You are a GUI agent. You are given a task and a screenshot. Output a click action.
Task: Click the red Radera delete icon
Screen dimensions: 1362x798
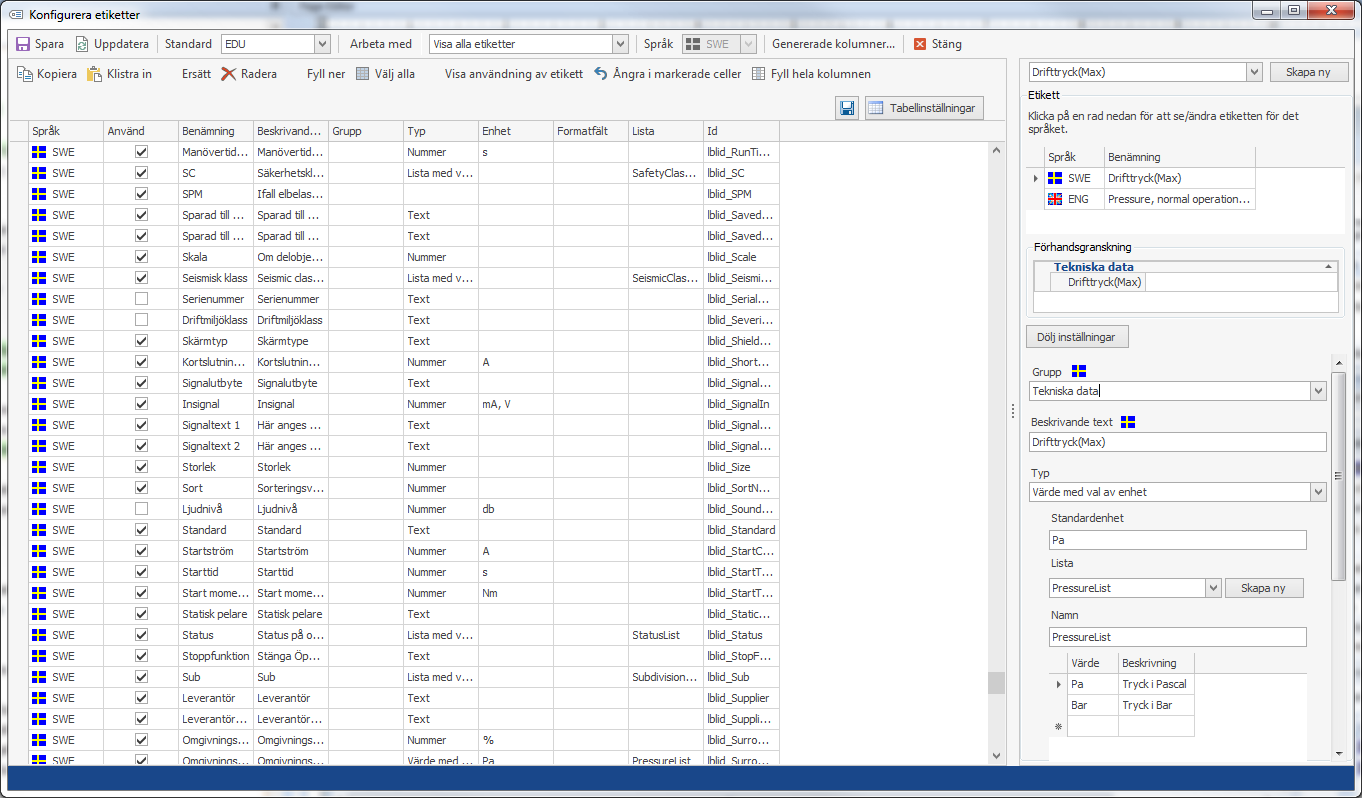[x=229, y=74]
